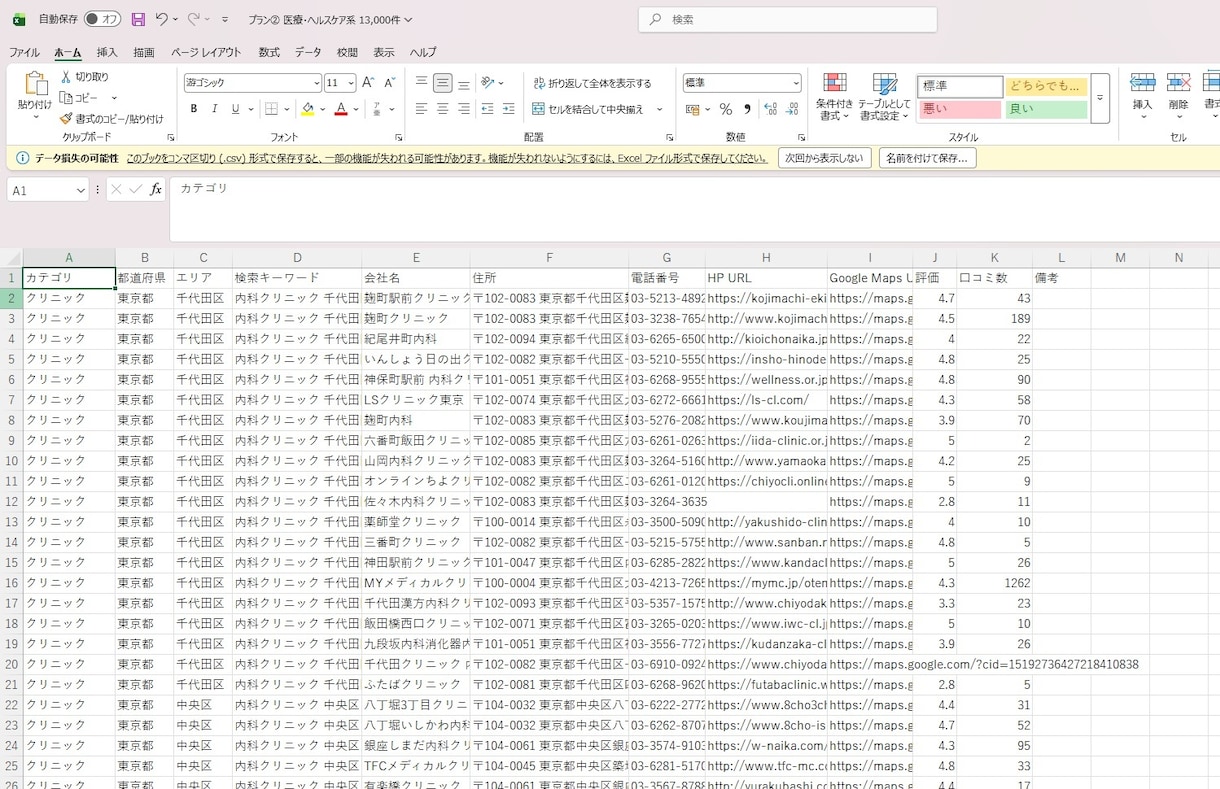1220x789 pixels.
Task: Click the Insert Function fx icon
Action: (x=156, y=189)
